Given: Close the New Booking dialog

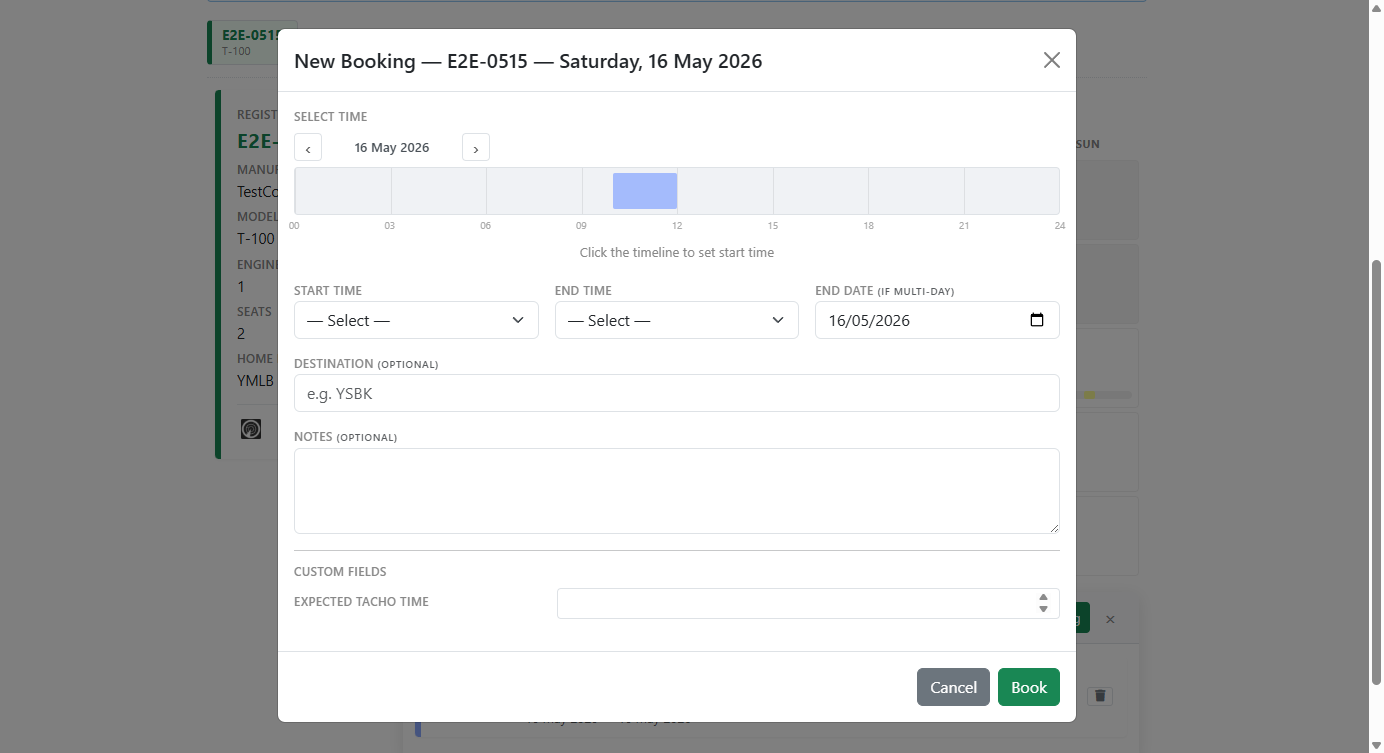Looking at the screenshot, I should click(x=1051, y=60).
